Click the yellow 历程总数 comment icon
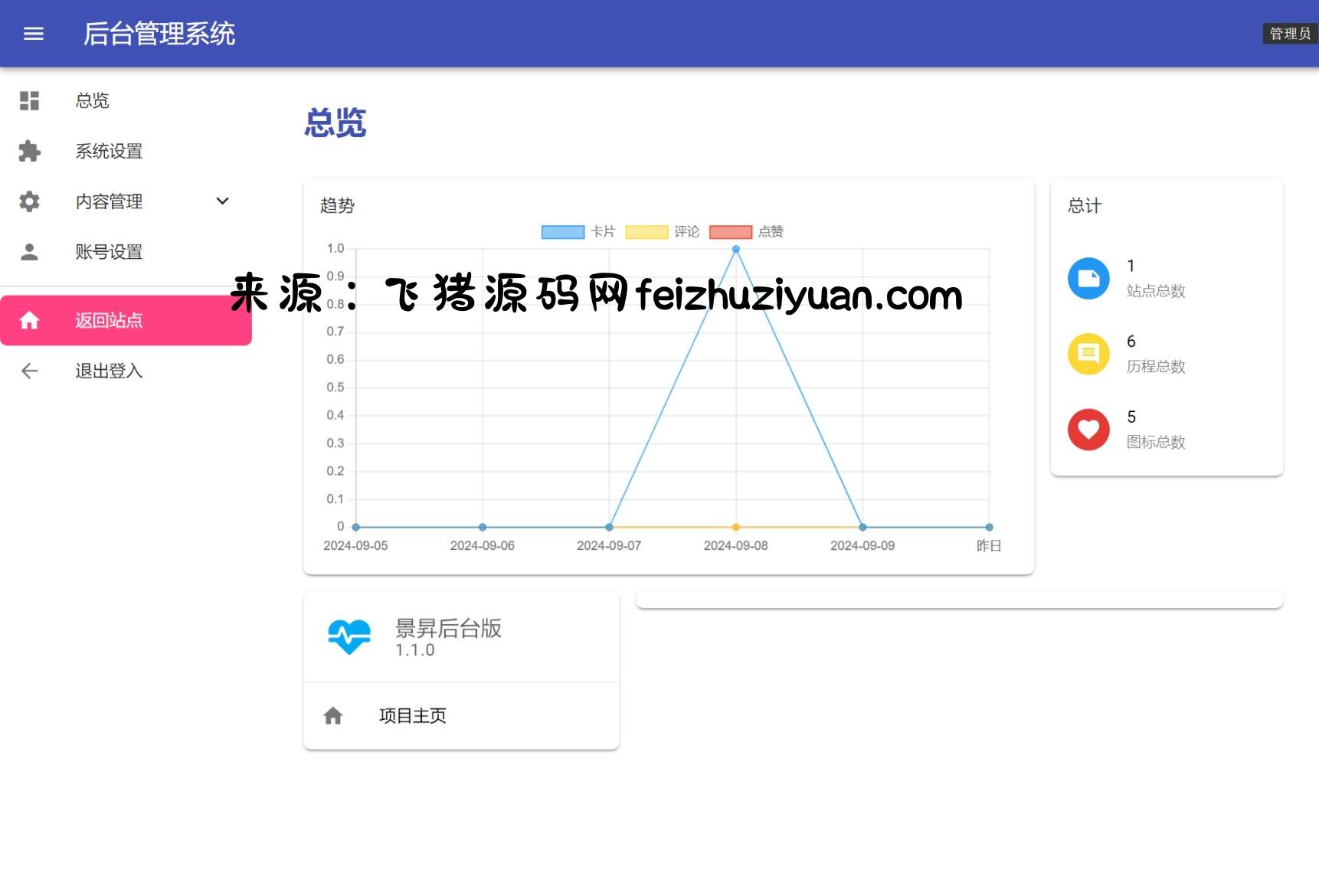 1088,354
